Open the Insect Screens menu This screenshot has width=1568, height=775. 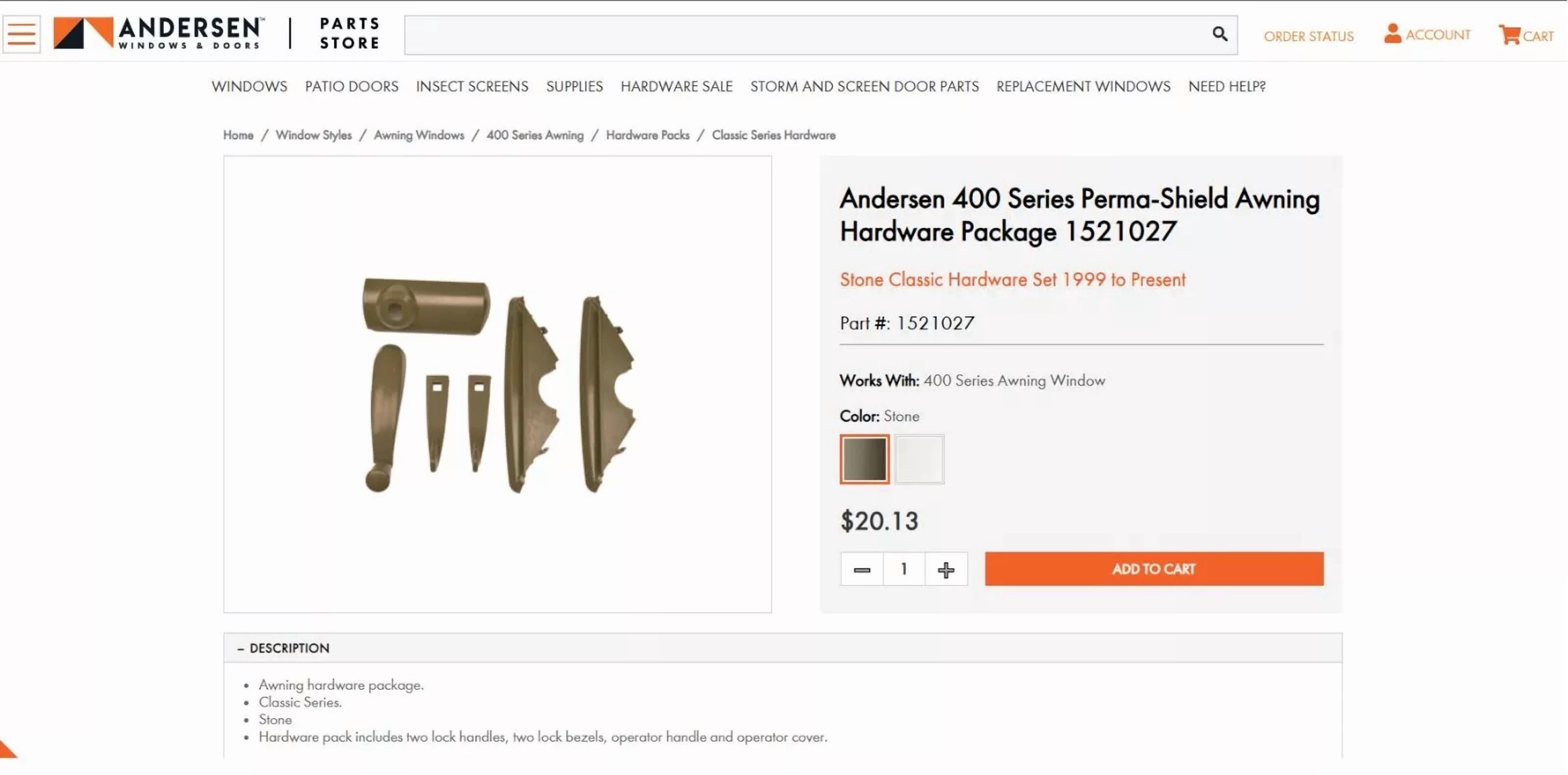coord(472,86)
